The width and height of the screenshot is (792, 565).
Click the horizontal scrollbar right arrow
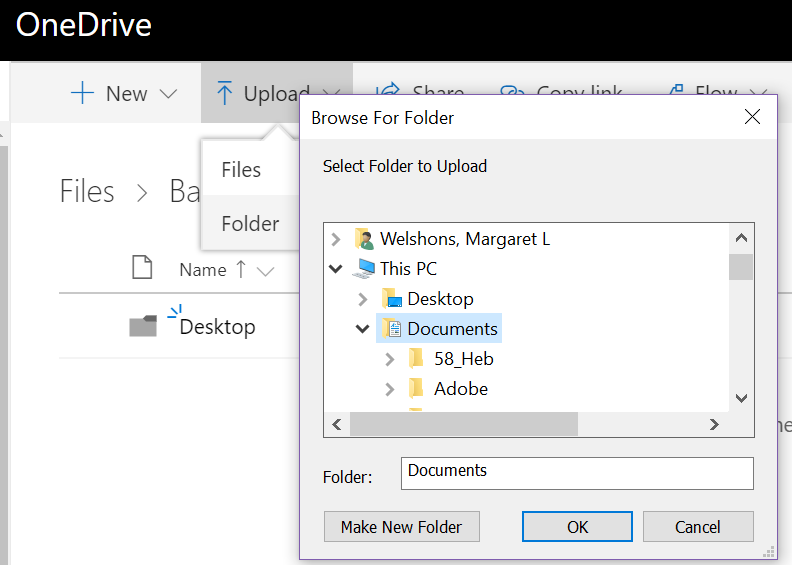[714, 425]
